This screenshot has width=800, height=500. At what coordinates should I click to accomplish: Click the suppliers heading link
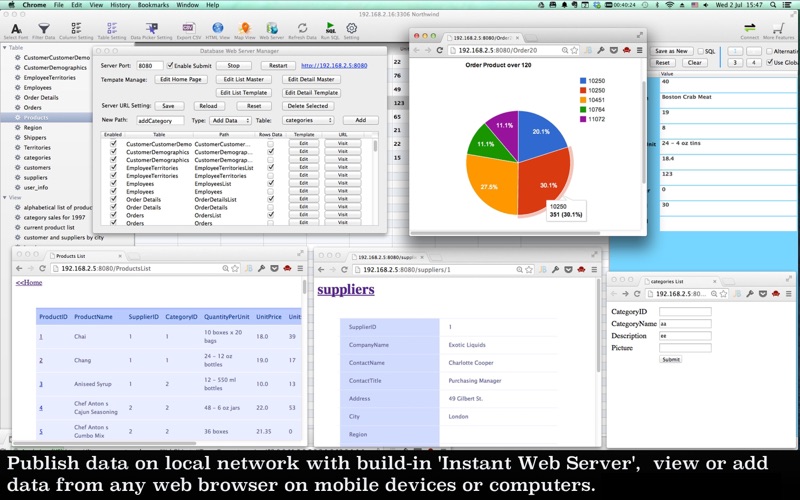[346, 290]
